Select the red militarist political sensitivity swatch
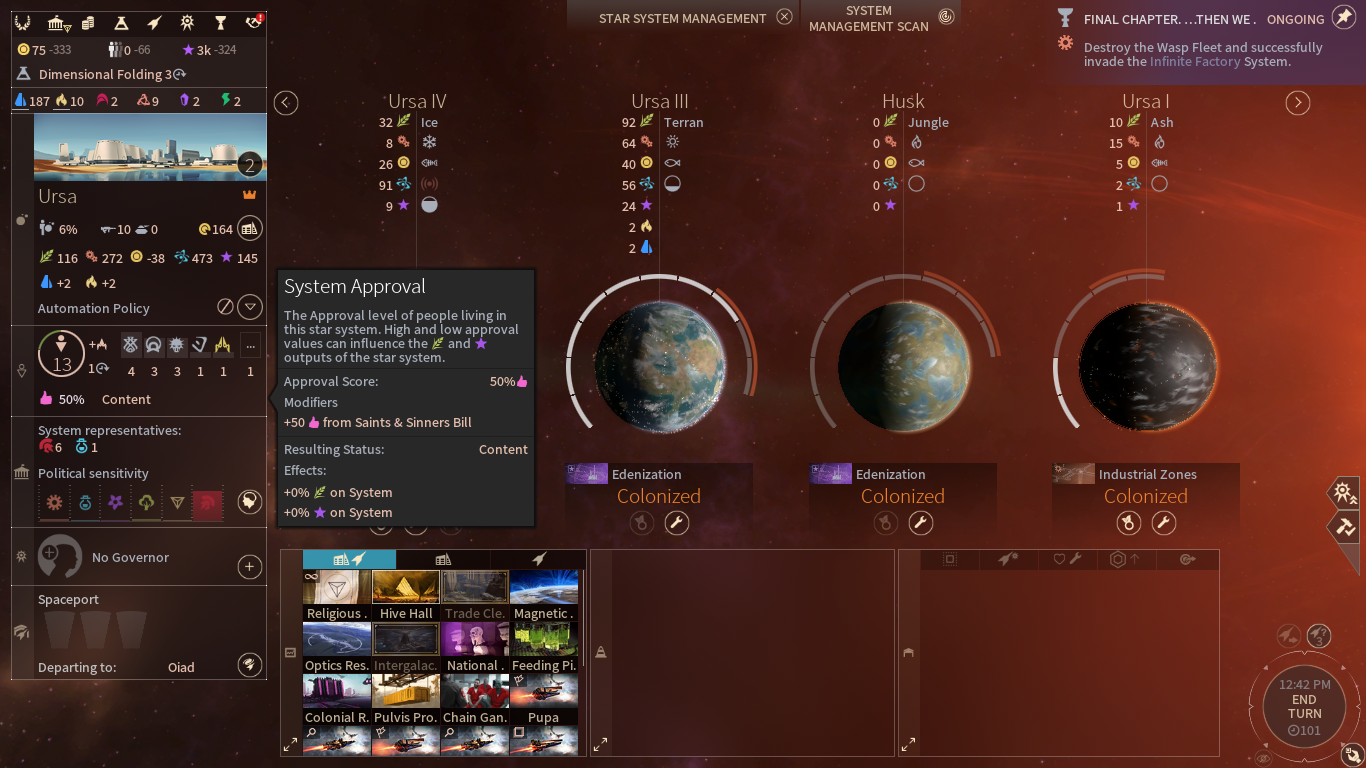1366x768 pixels. 207,502
